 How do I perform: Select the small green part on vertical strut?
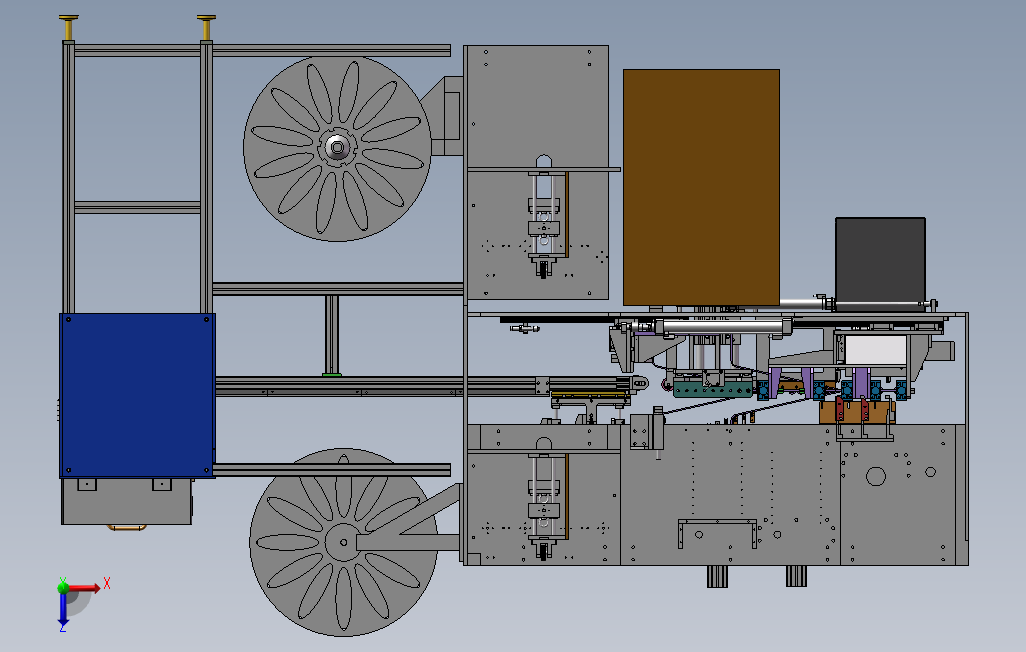(332, 374)
